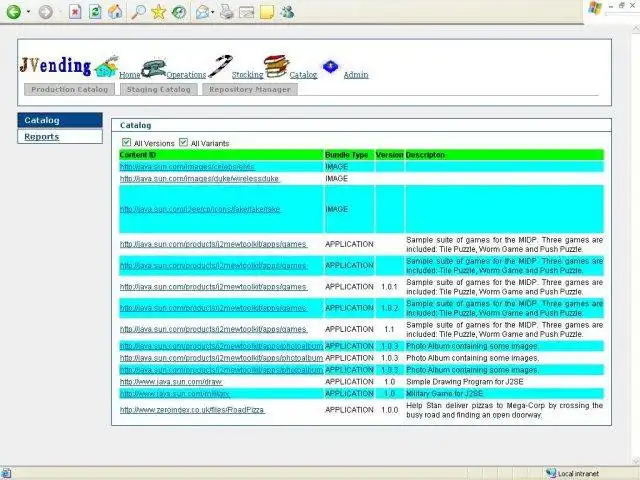Click the browser Home toolbar icon
Viewport: 640px width, 480px height.
(x=115, y=12)
